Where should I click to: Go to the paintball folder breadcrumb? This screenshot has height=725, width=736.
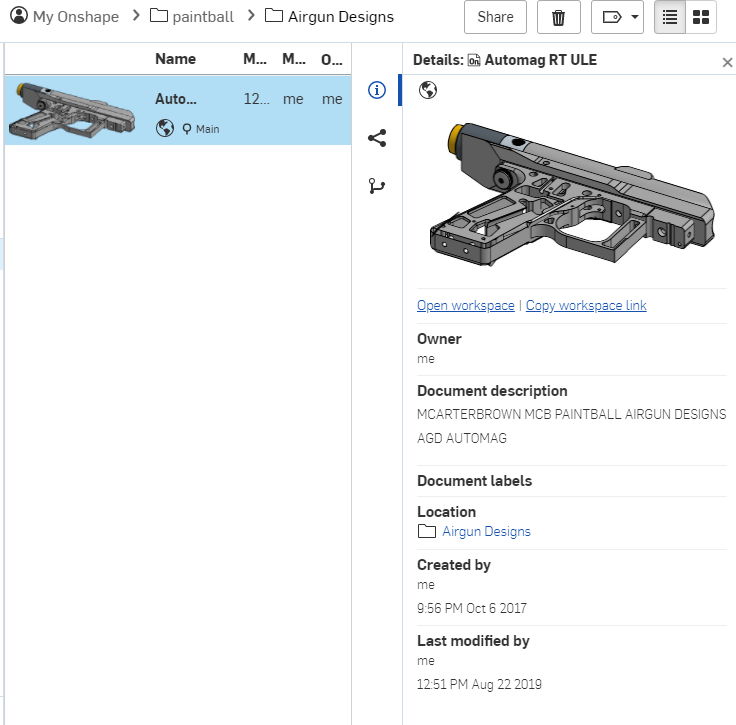pyautogui.click(x=202, y=17)
